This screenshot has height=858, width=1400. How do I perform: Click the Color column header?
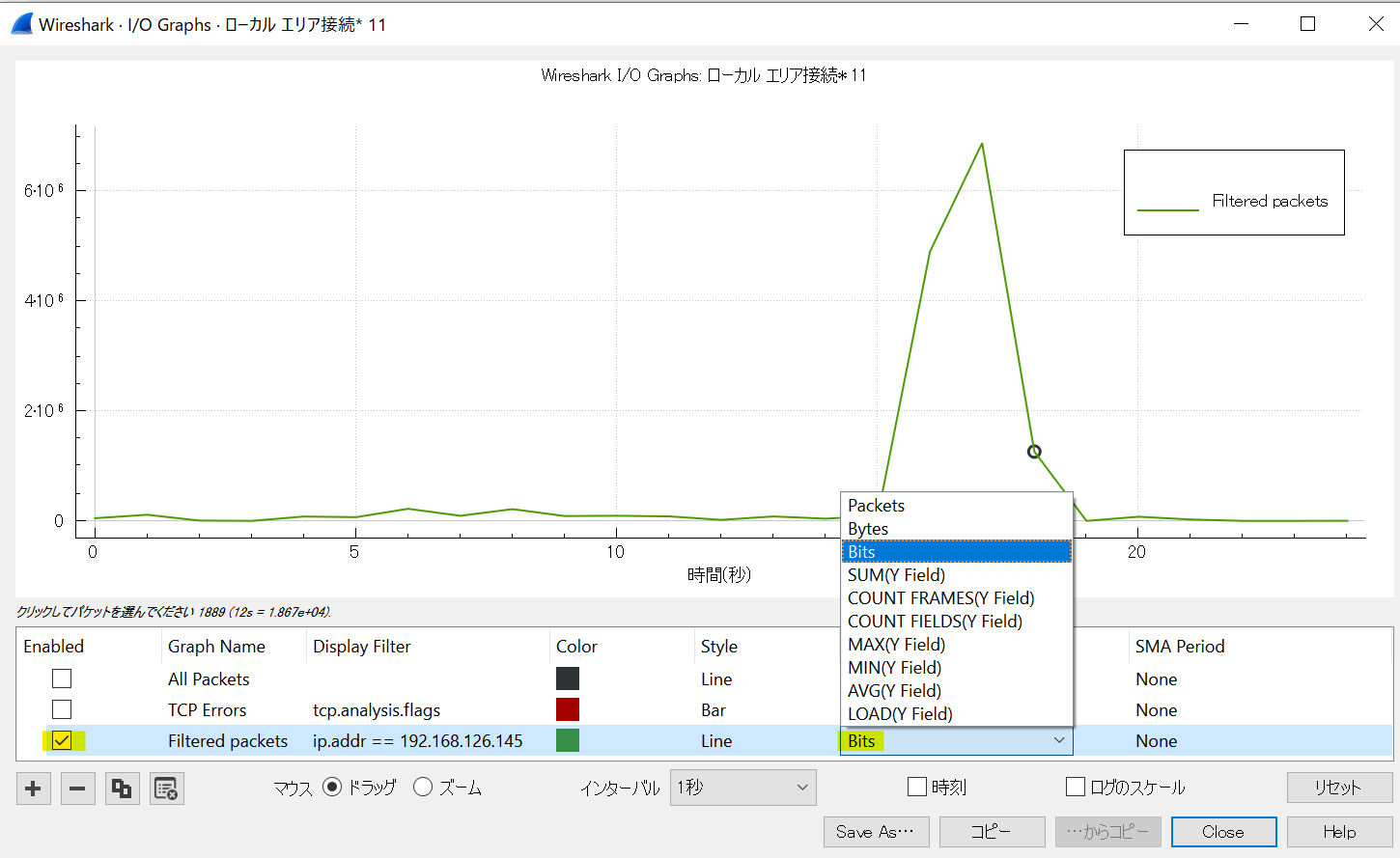576,647
